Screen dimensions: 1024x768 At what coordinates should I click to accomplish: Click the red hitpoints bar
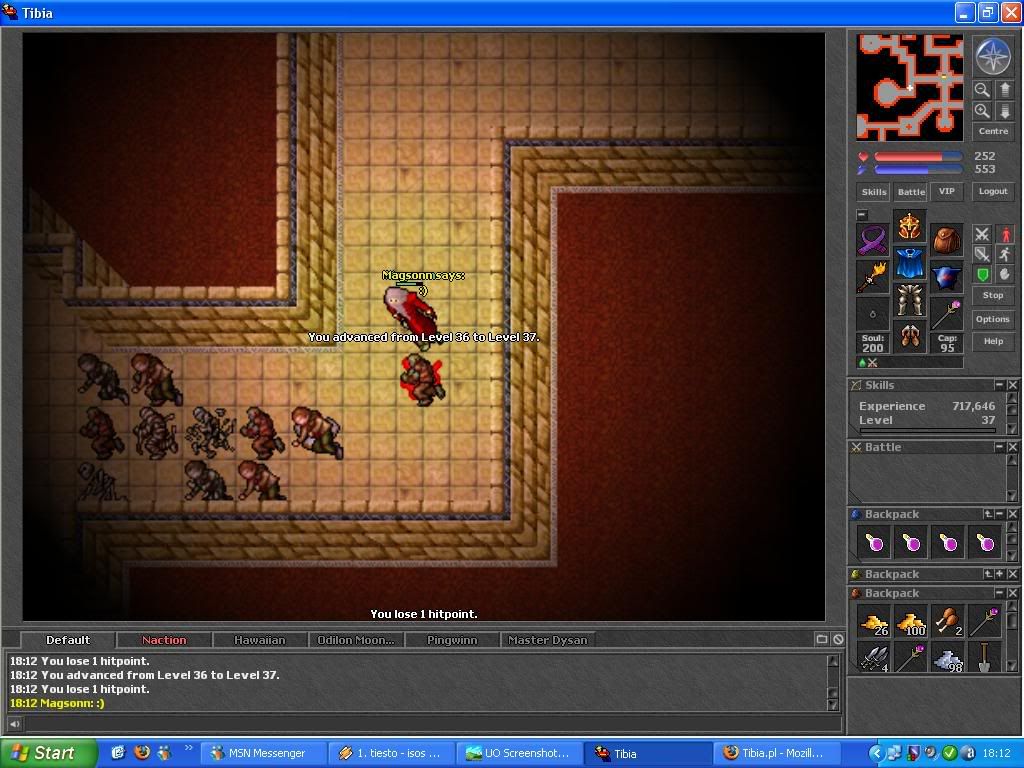tap(918, 157)
